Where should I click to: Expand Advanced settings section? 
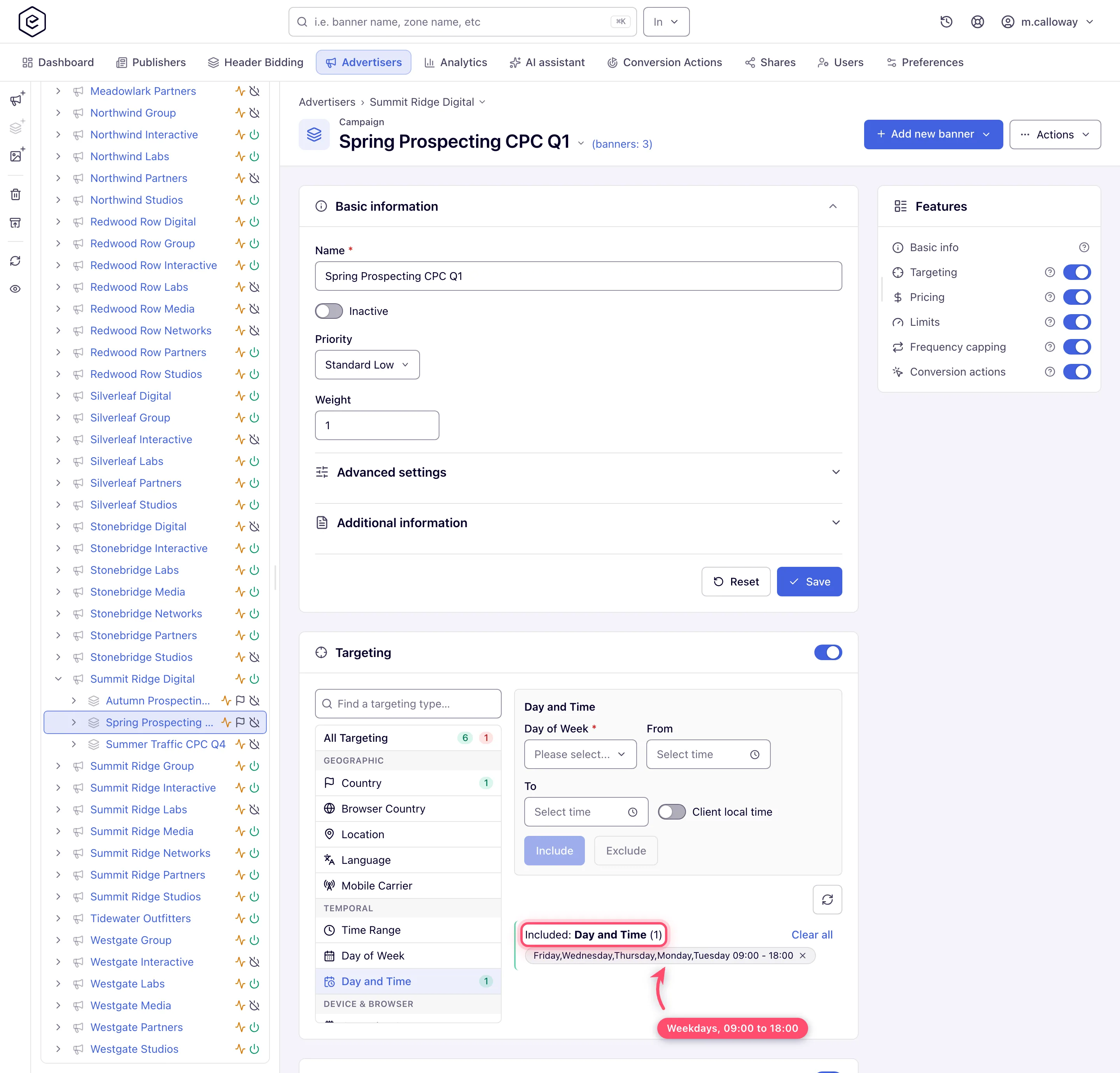pos(578,472)
